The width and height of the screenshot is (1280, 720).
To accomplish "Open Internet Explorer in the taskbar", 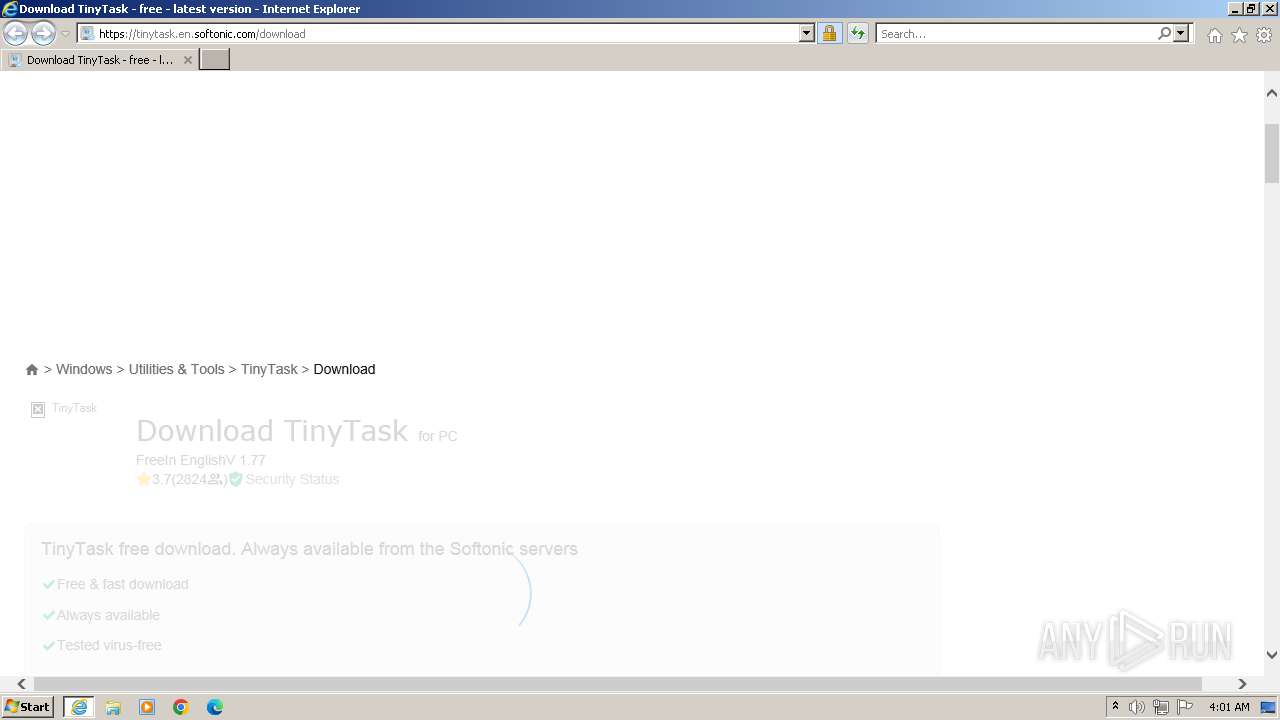I will 79,707.
